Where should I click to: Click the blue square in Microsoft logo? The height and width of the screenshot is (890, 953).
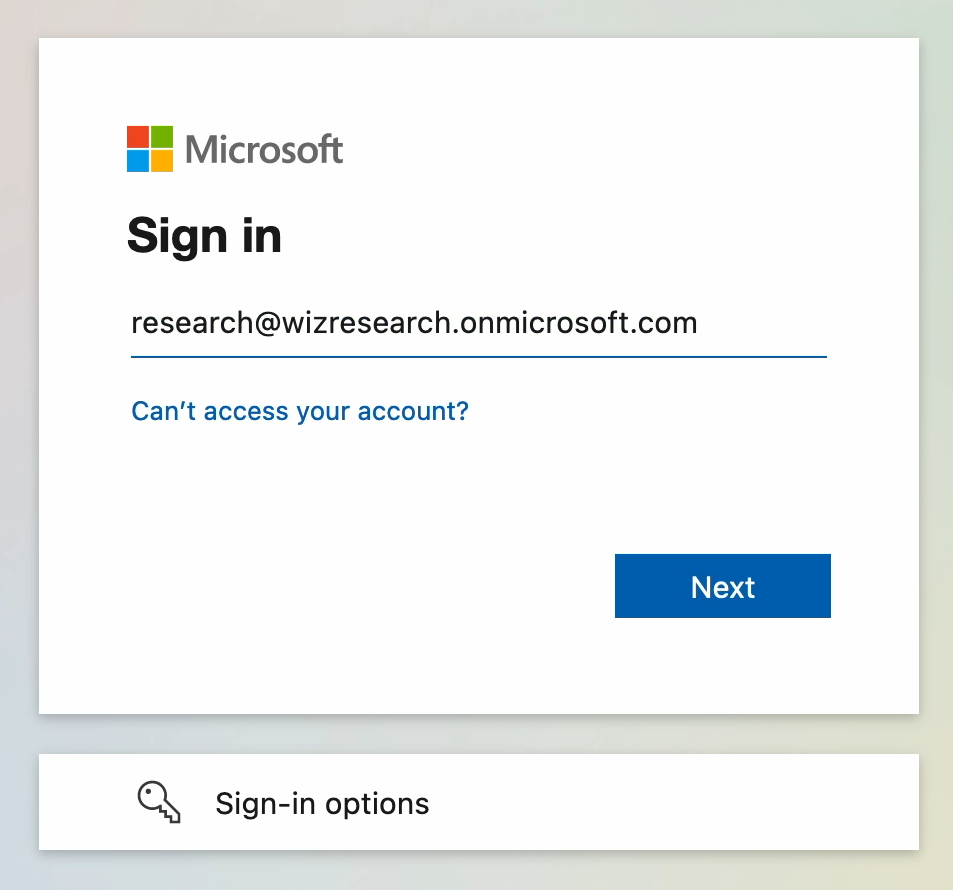pos(138,161)
